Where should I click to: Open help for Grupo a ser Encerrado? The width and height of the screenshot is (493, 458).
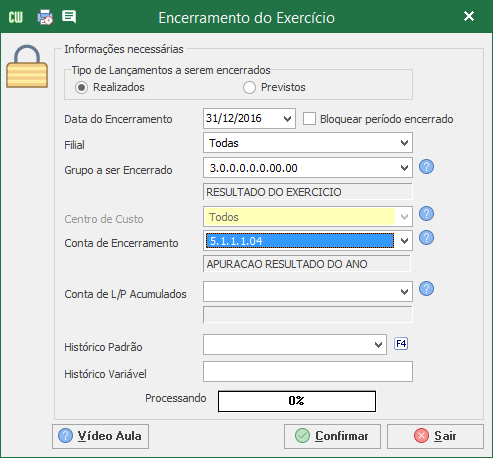coord(426,167)
